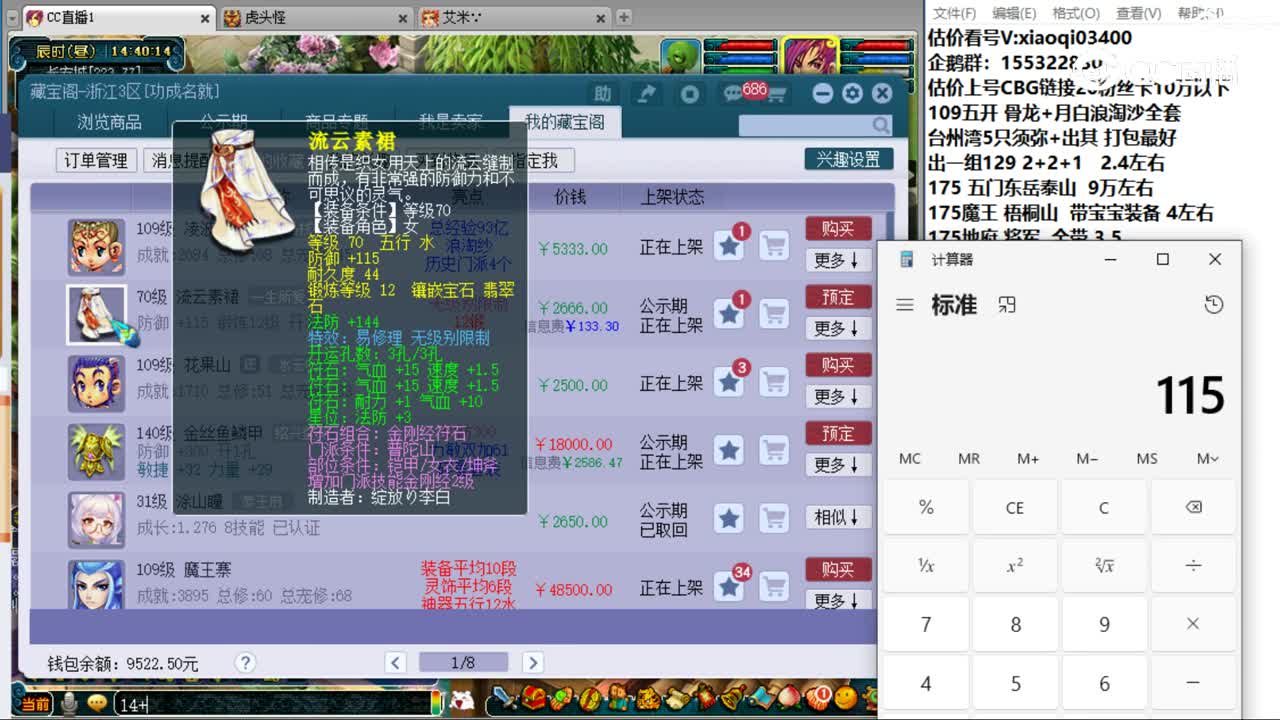Viewport: 1280px width, 720px height.
Task: Open Notepad 格式(O) menu
Action: (x=1076, y=13)
